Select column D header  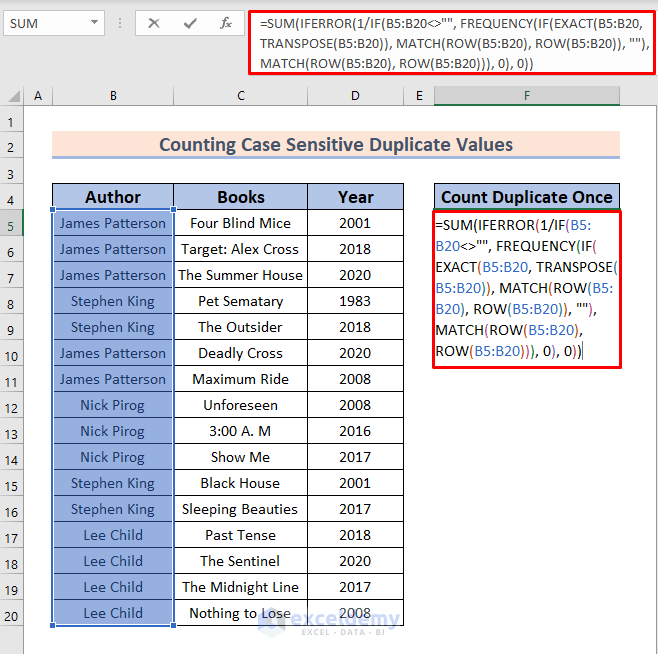pos(355,96)
